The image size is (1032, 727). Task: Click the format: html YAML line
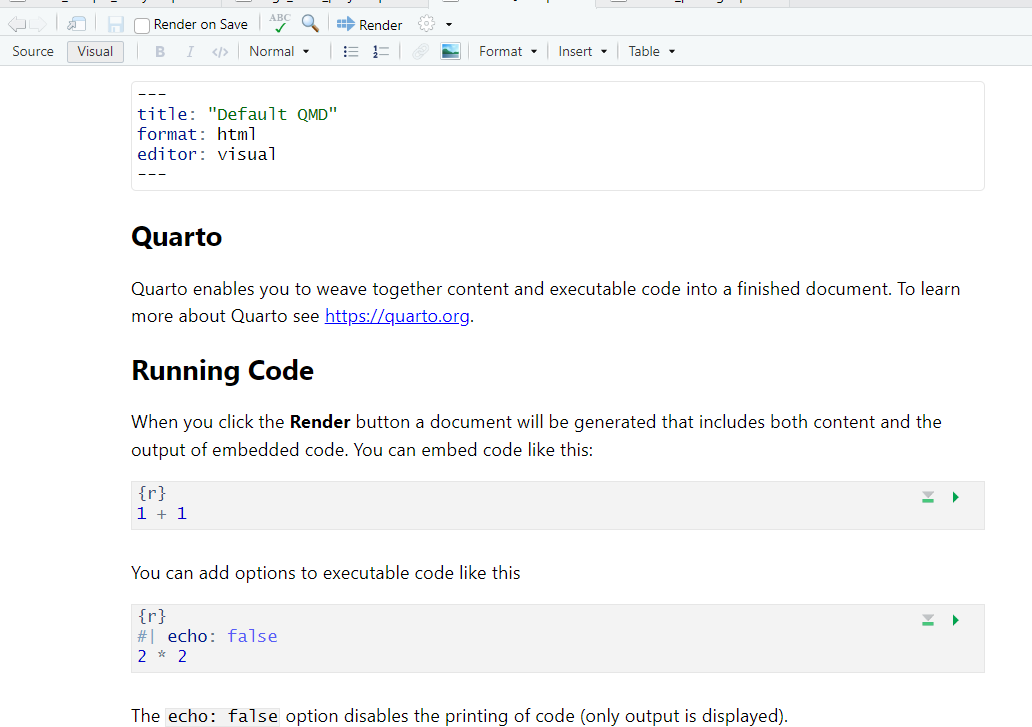(x=197, y=134)
